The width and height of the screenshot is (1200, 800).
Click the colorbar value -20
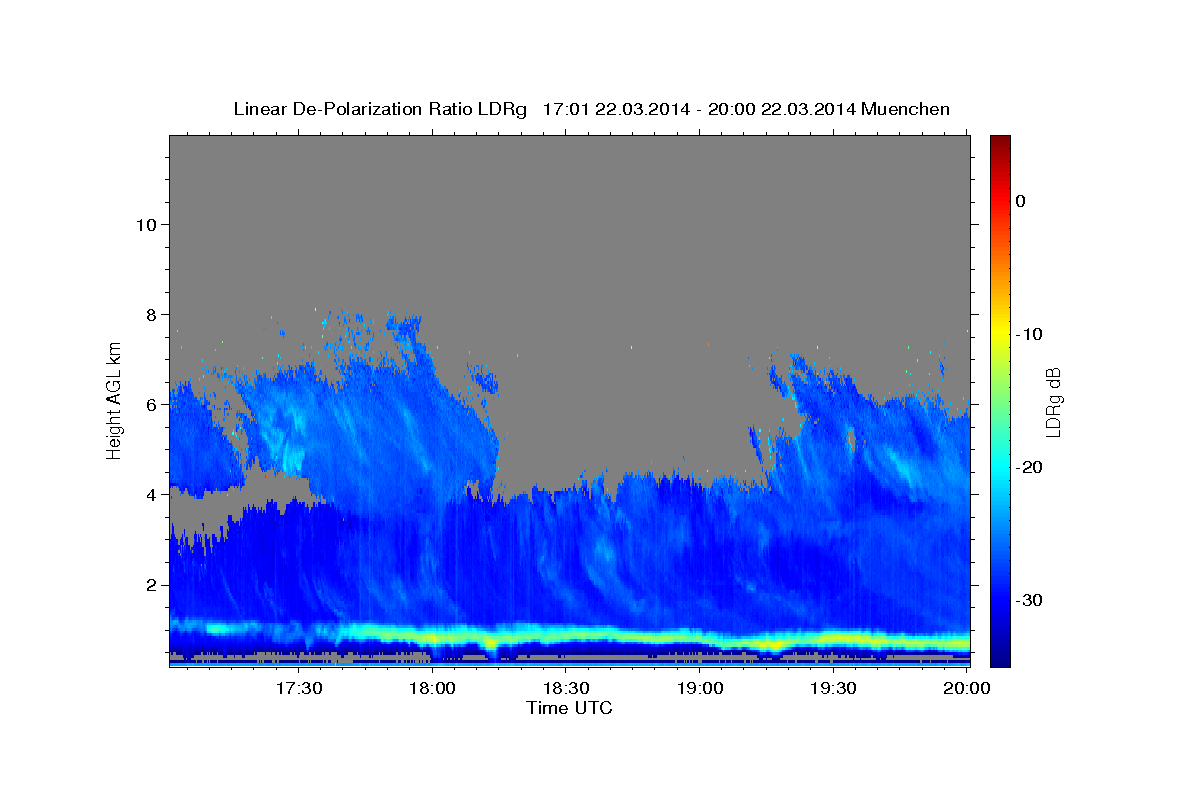point(1030,467)
